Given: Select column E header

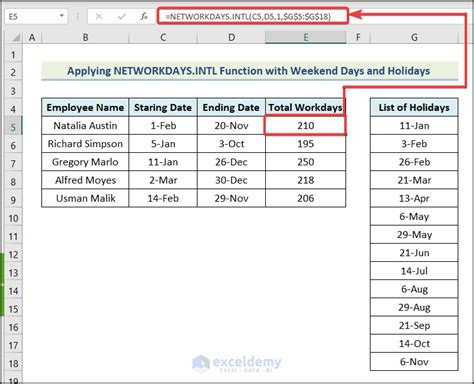Looking at the screenshot, I should pyautogui.click(x=306, y=37).
